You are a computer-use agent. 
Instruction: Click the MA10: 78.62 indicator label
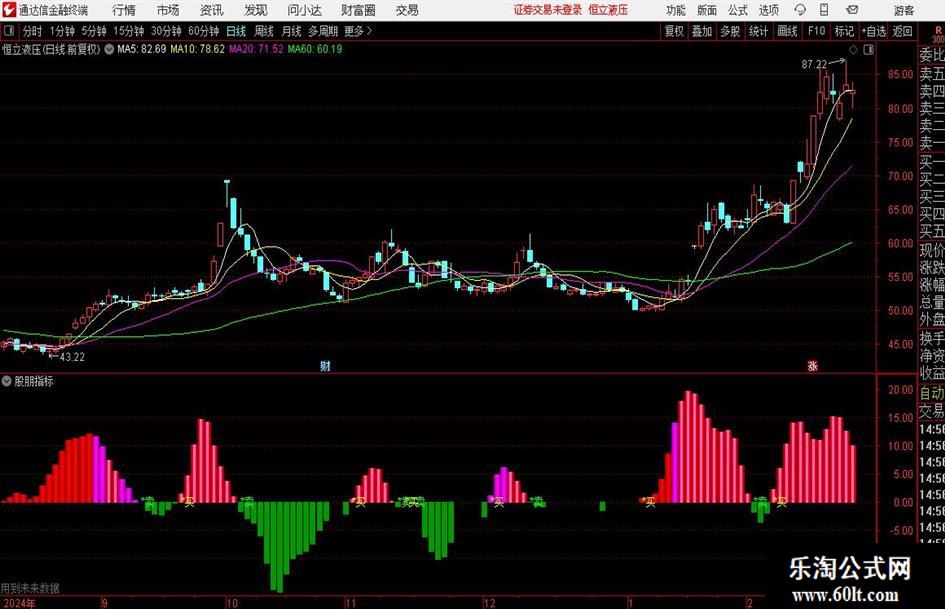click(198, 49)
